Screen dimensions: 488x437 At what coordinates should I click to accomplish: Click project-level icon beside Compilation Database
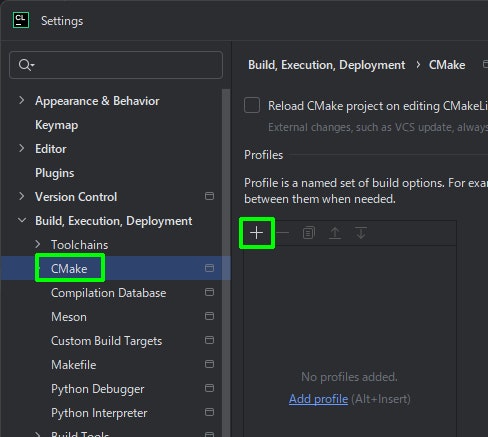click(209, 292)
